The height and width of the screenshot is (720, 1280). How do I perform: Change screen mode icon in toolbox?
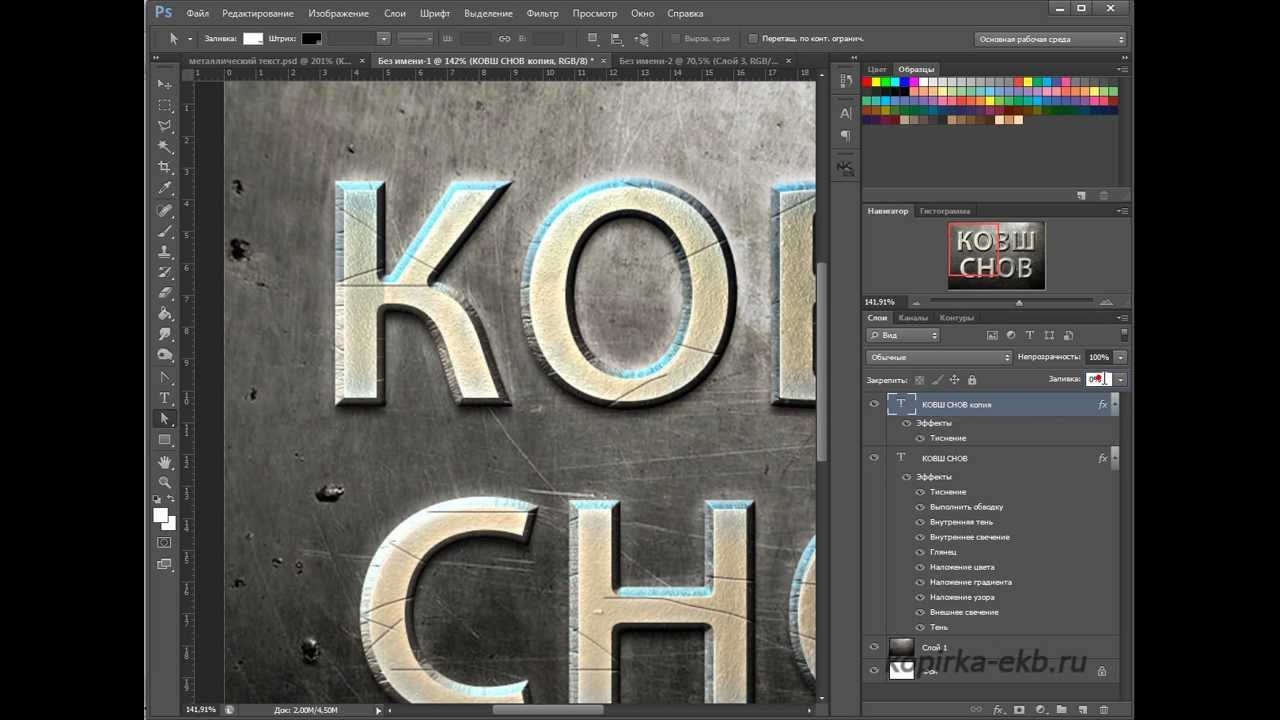tap(165, 565)
